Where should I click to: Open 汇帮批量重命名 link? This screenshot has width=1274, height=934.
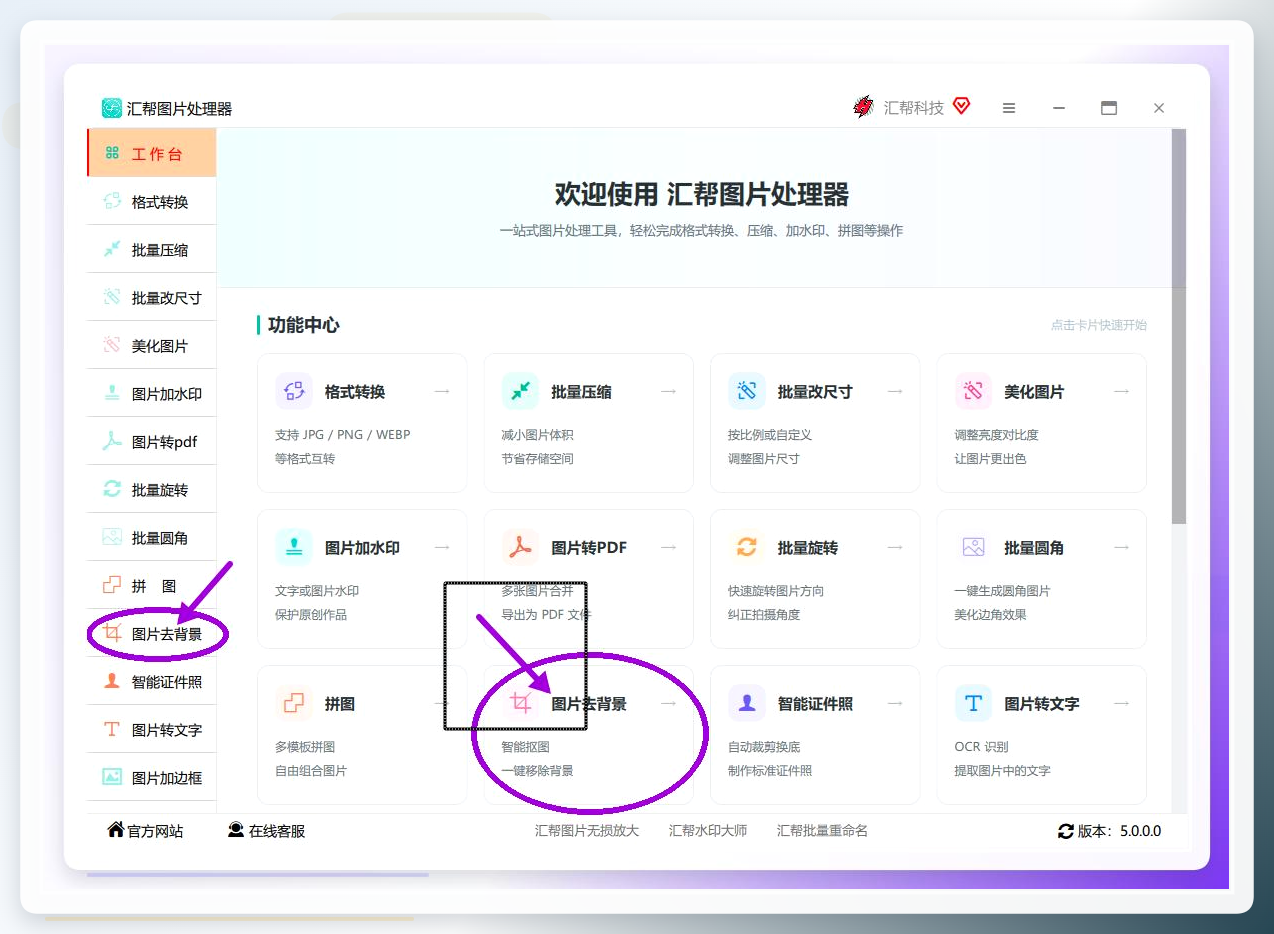[x=822, y=830]
